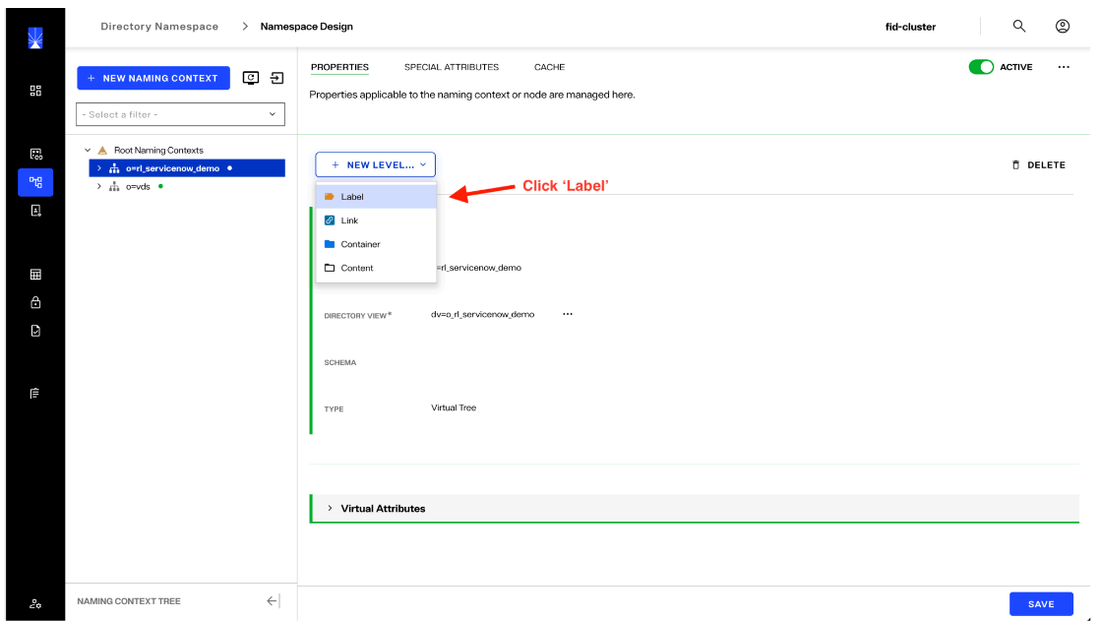Click the NAMING CONTEXT TREE footer label

pos(129,601)
